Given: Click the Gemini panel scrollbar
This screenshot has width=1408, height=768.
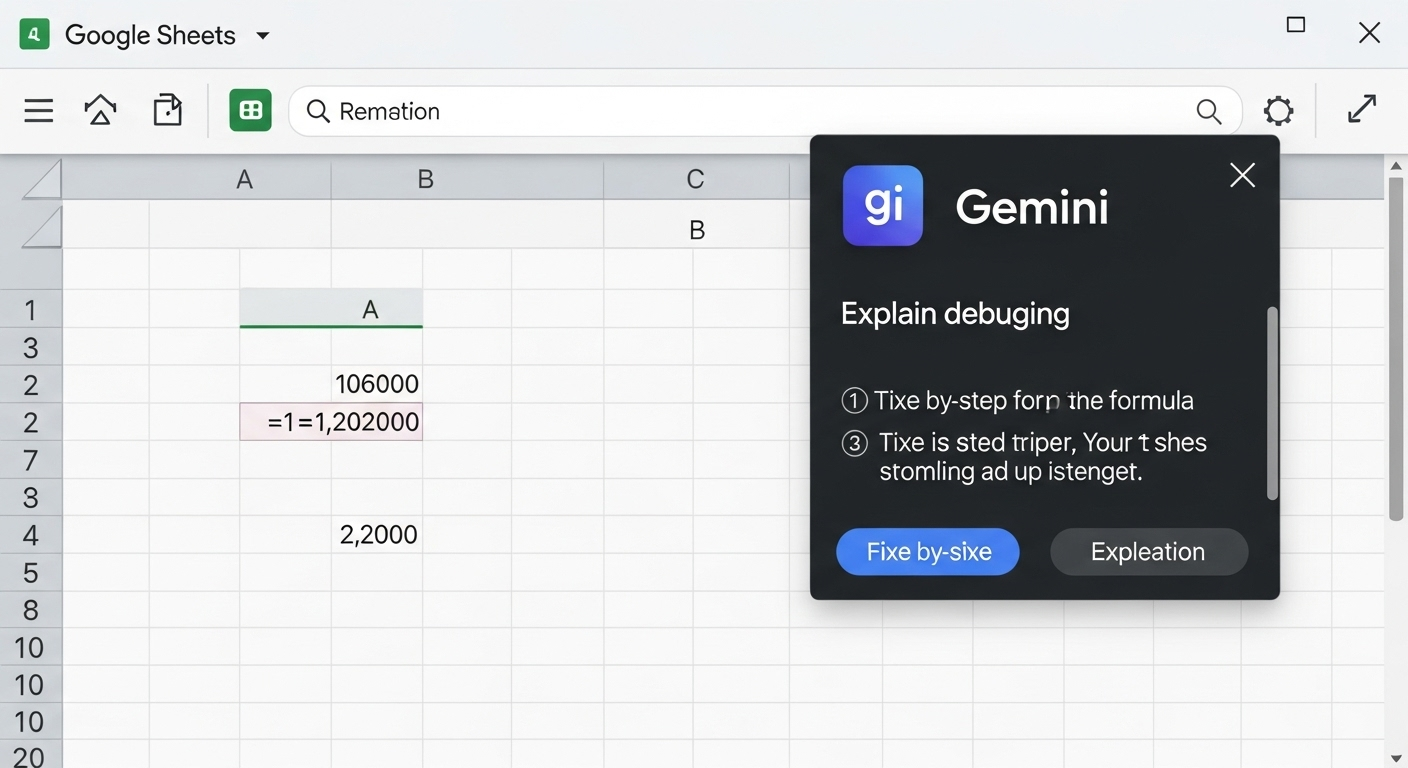Looking at the screenshot, I should tap(1272, 403).
